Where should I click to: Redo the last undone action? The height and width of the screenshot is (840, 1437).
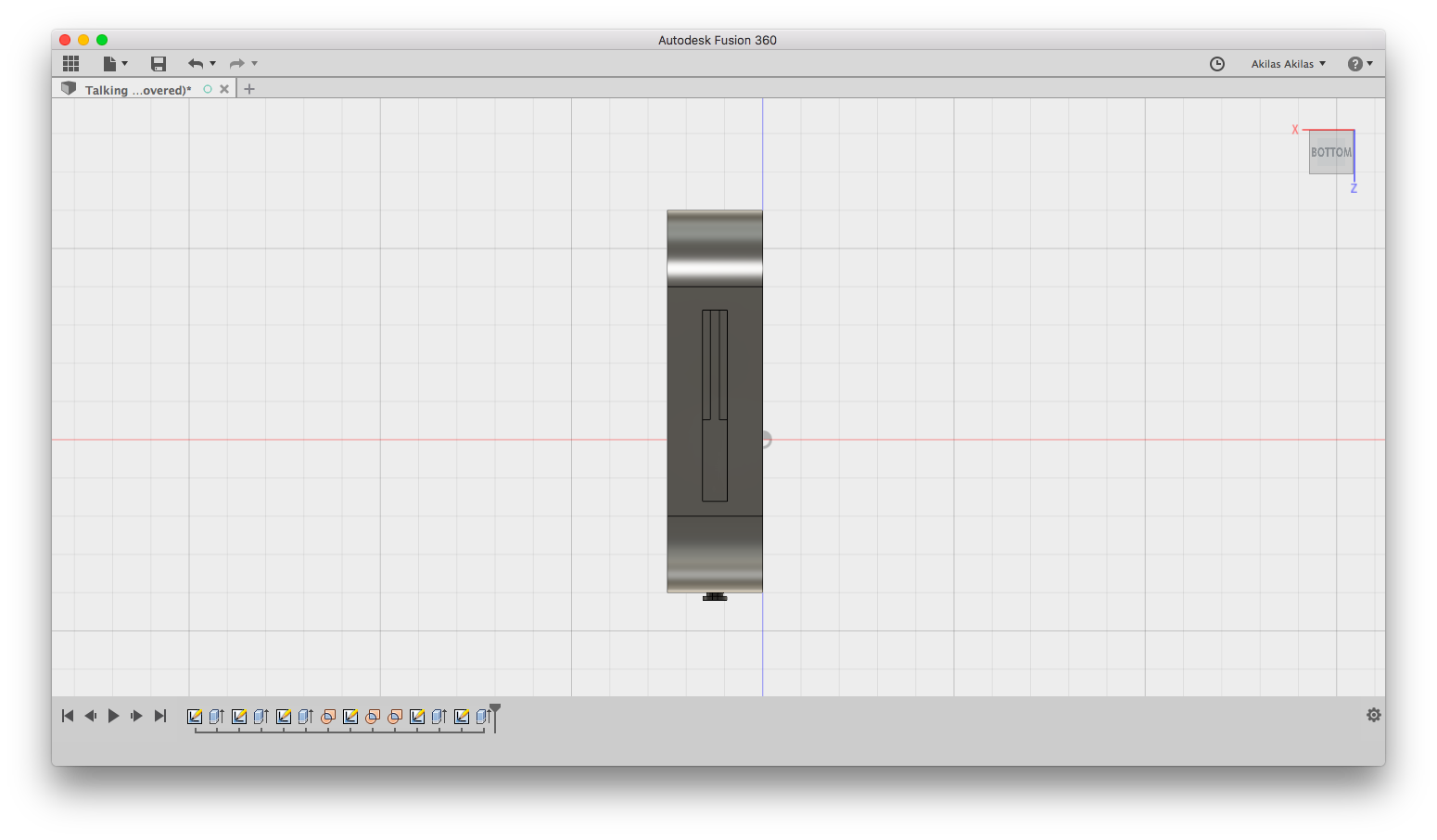237,63
